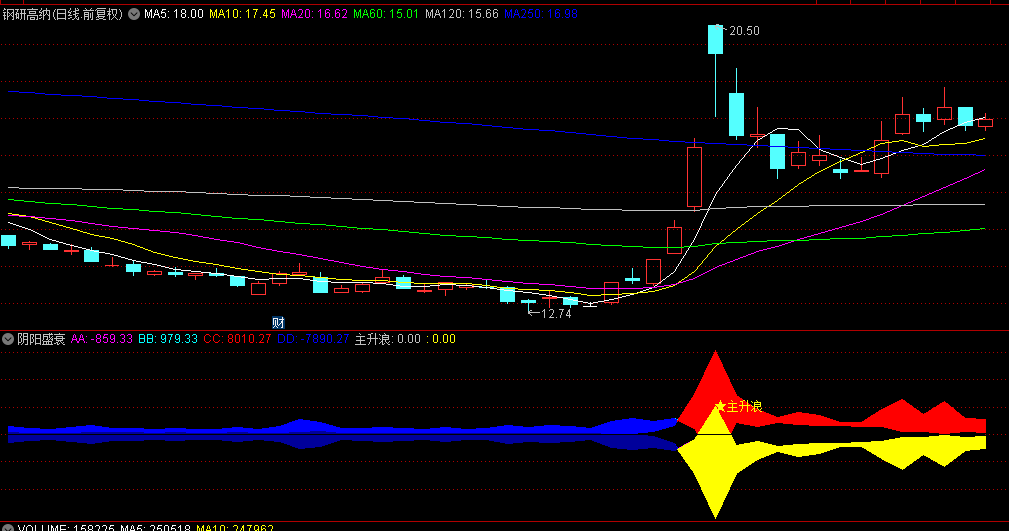The width and height of the screenshot is (1009, 531).
Task: Click the 12.74 low price label
Action: (556, 313)
